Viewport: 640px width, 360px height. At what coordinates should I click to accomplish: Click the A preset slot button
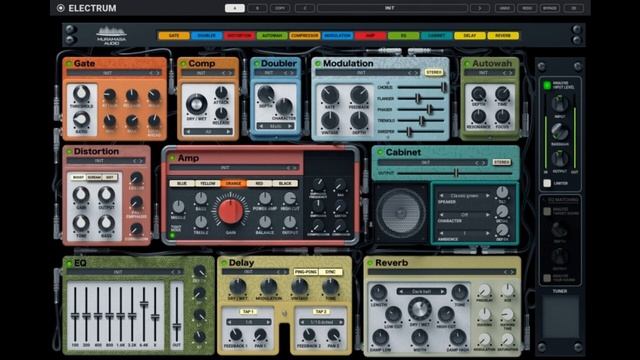click(235, 8)
